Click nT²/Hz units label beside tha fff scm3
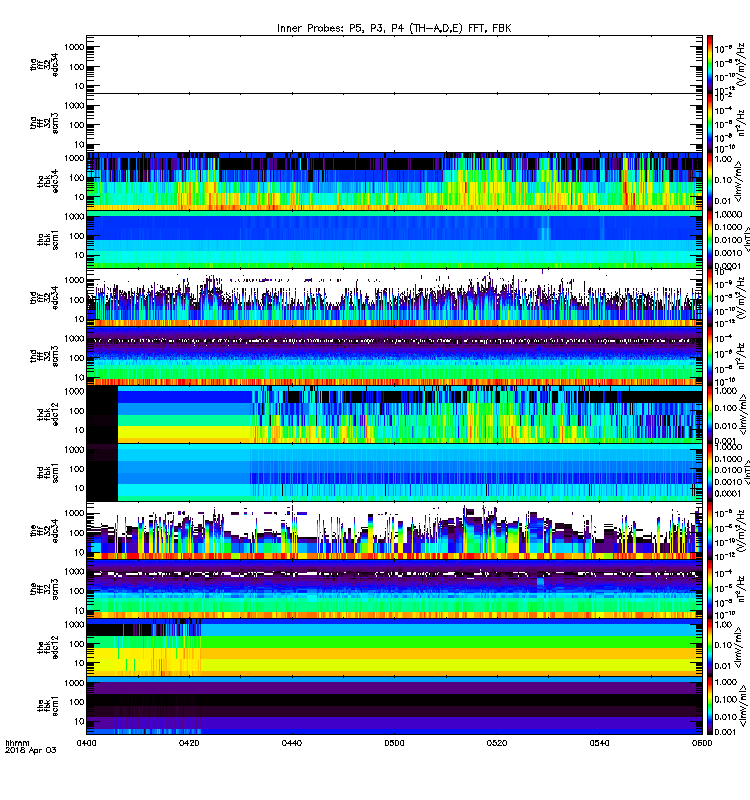The height and width of the screenshot is (800, 750). [740, 123]
